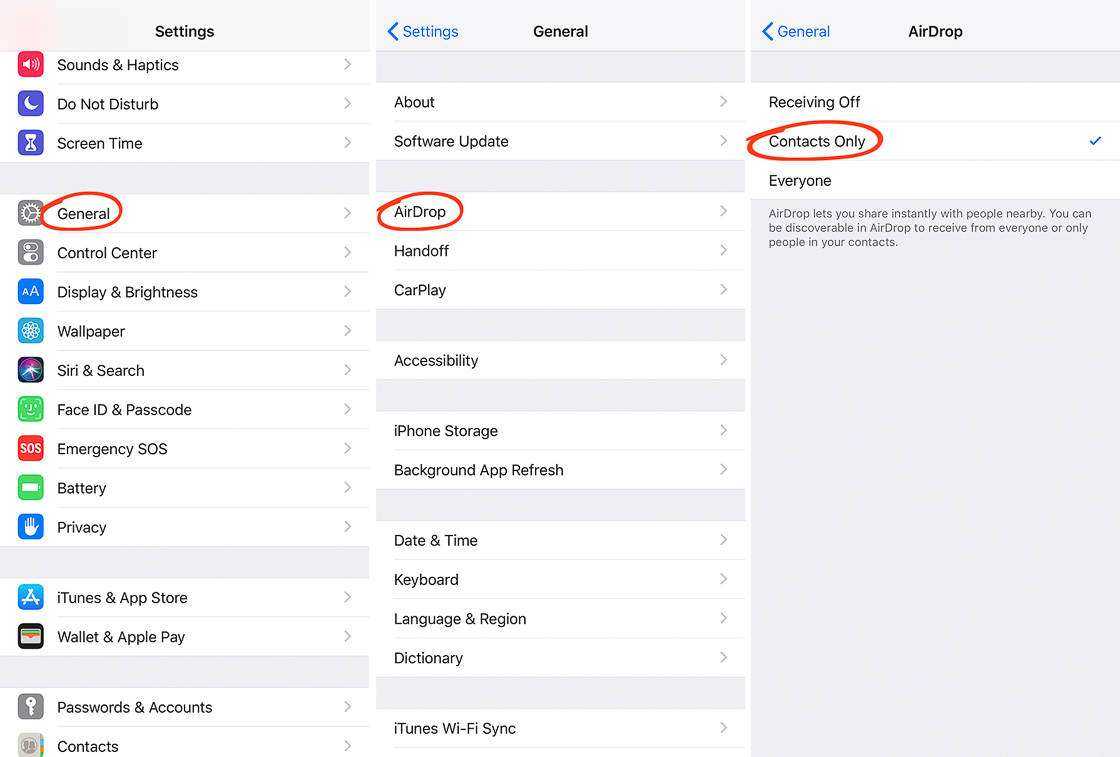Tap the red Emergency SOS icon
Viewport: 1120px width, 757px height.
click(x=31, y=448)
